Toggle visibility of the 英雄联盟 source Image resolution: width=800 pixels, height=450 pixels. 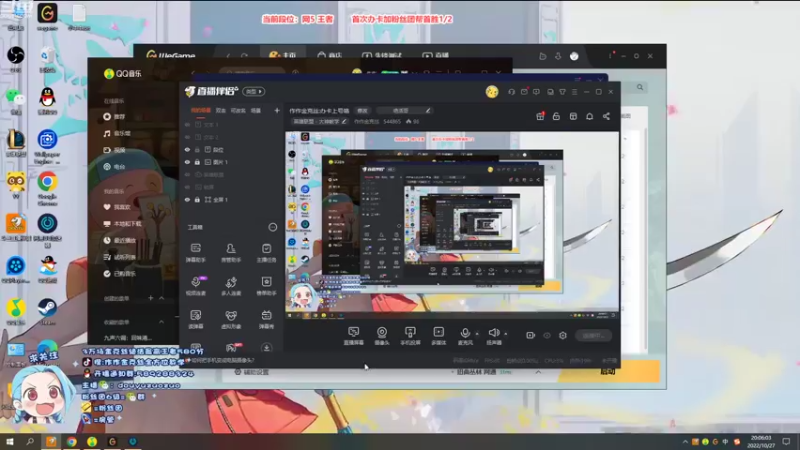(187, 174)
